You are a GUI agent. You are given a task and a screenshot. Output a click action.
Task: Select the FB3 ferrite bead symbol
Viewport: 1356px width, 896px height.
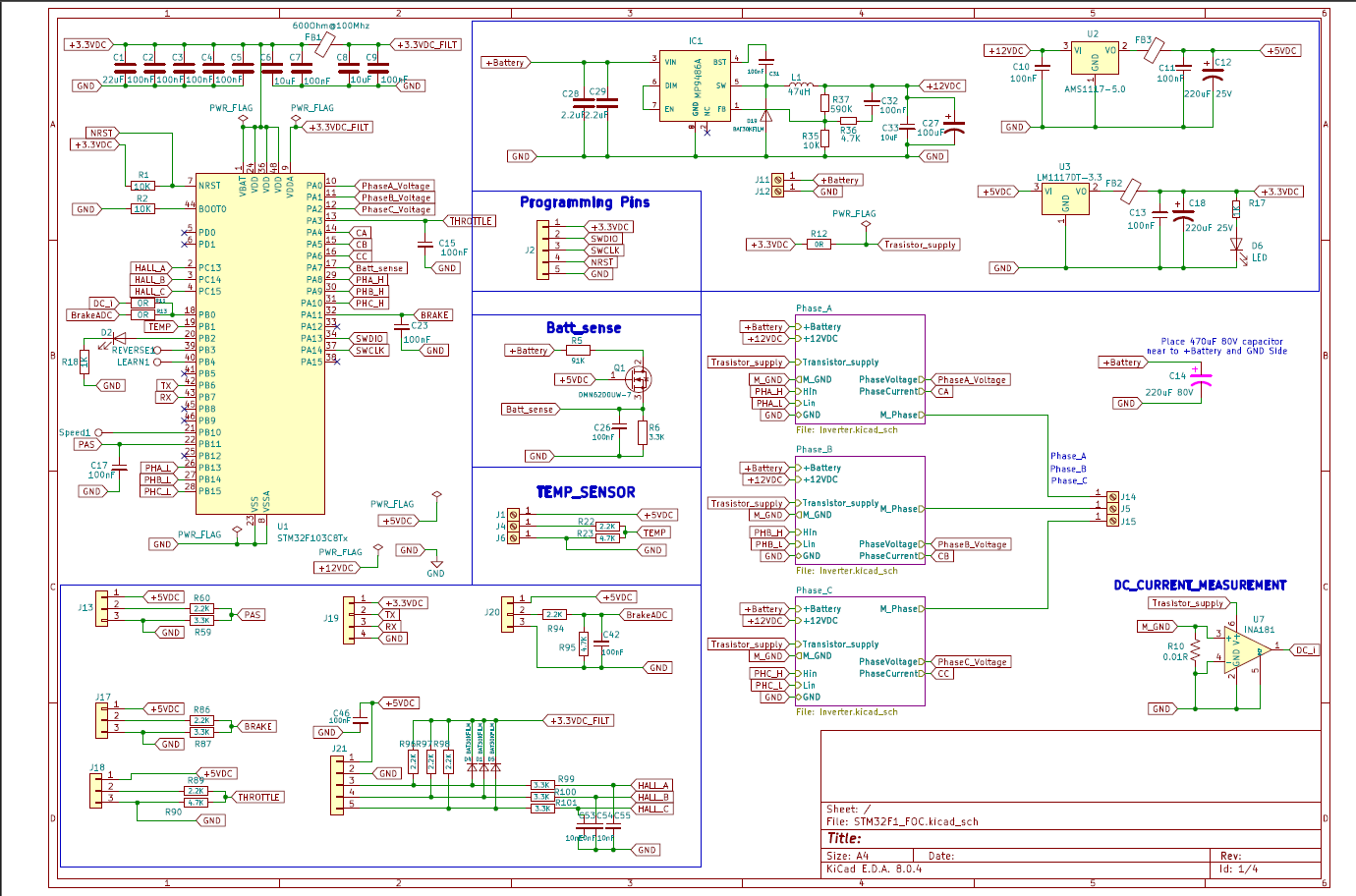tap(1154, 50)
